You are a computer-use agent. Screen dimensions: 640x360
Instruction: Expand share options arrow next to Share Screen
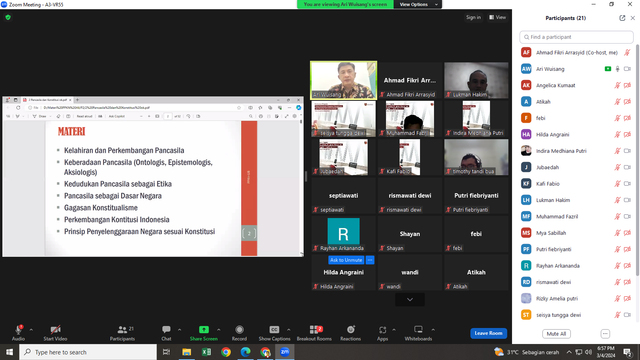(x=219, y=329)
